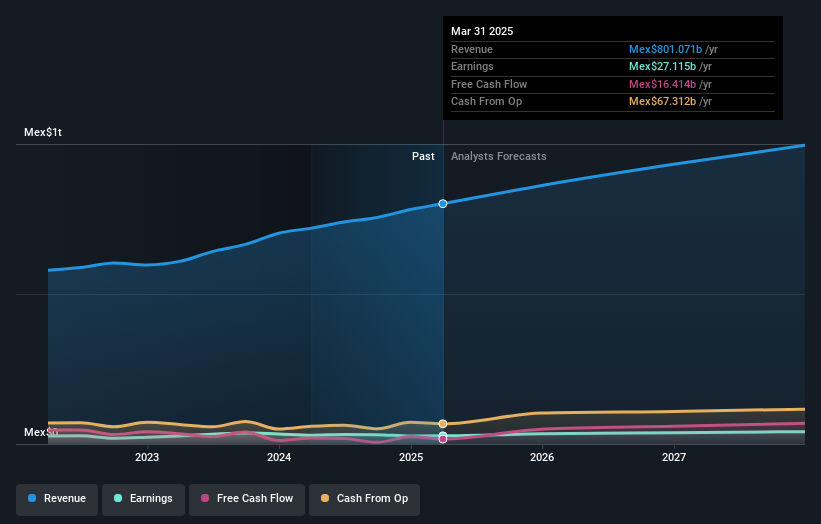
Task: Click the Cash From Op label in tooltip
Action: (486, 102)
